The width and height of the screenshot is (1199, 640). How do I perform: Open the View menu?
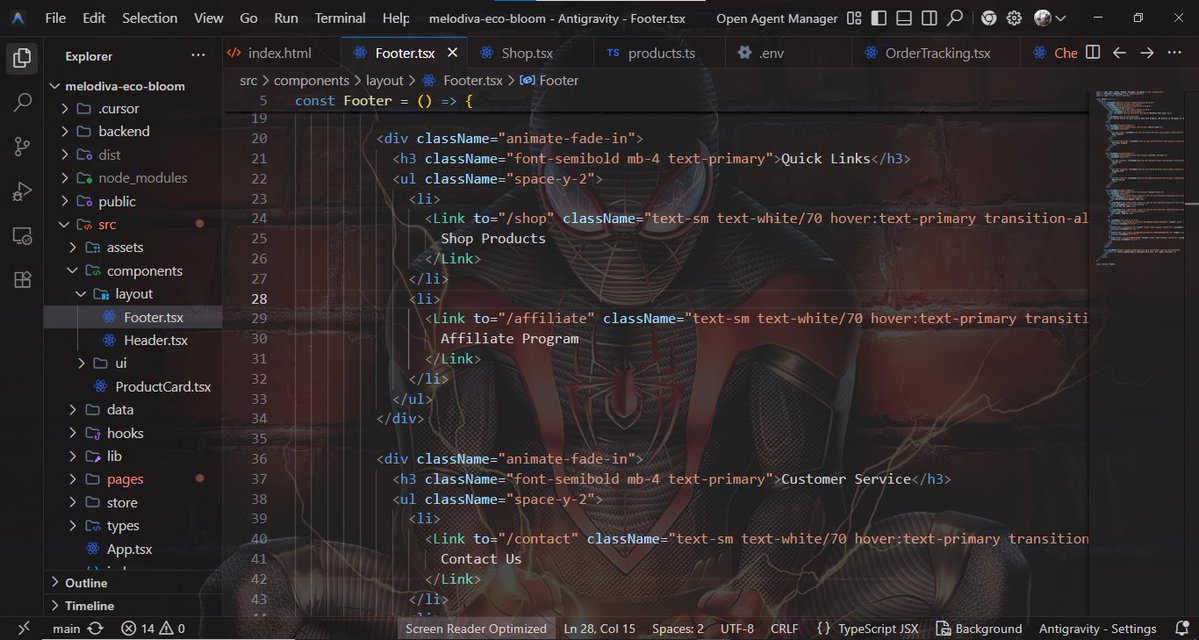click(209, 18)
